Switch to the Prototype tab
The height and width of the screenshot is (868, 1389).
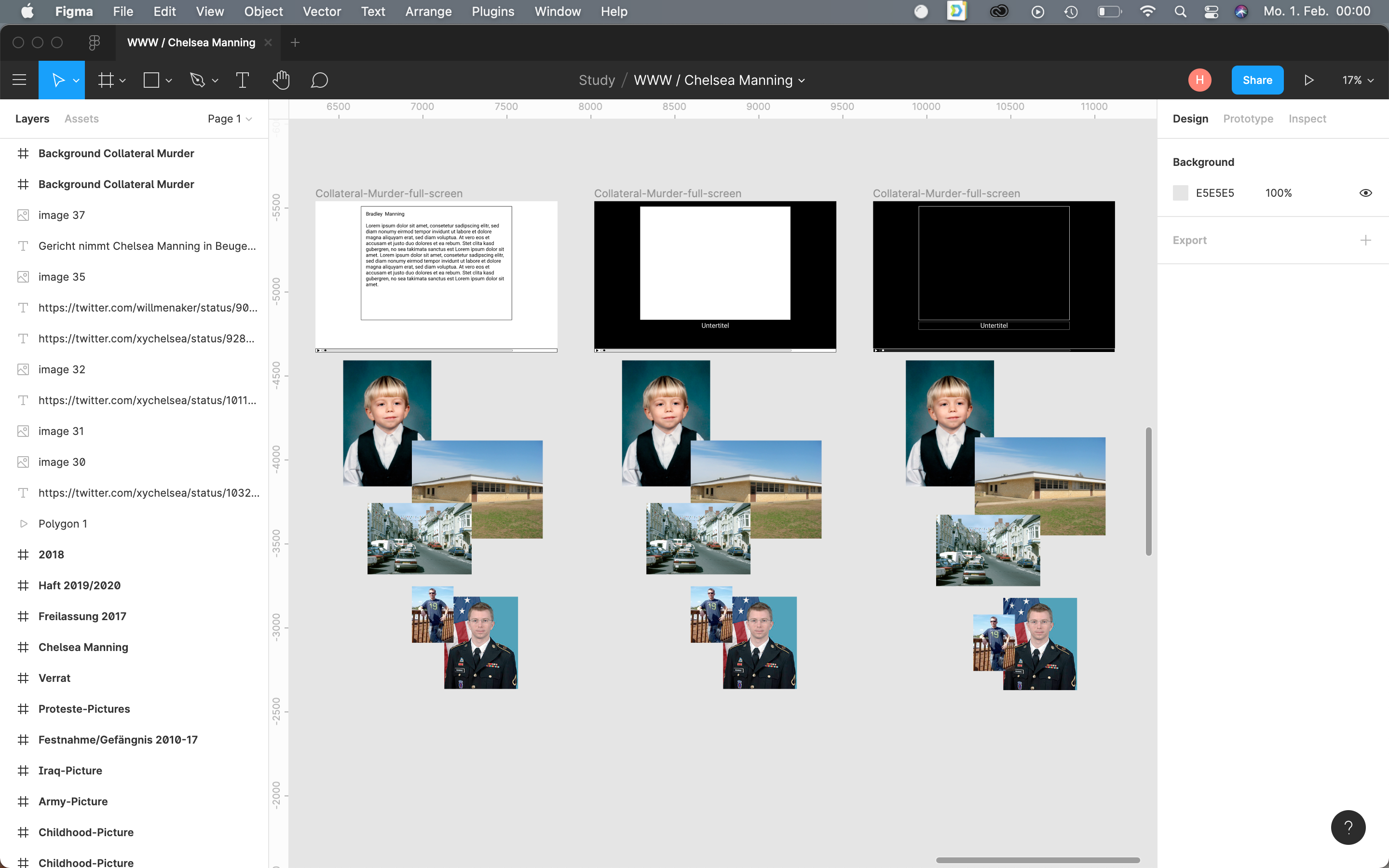1248,119
